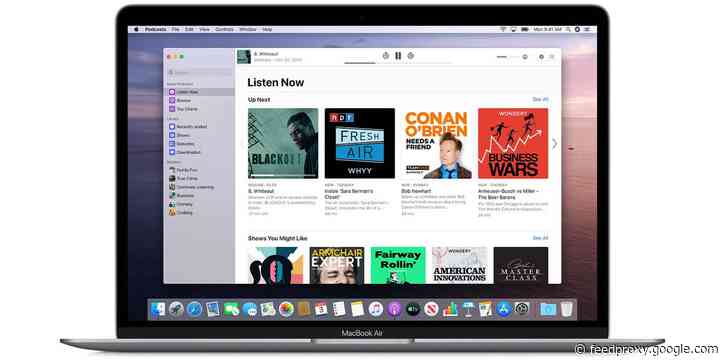The width and height of the screenshot is (725, 363).
Task: Open the Armchair Expert show
Action: pos(337,265)
